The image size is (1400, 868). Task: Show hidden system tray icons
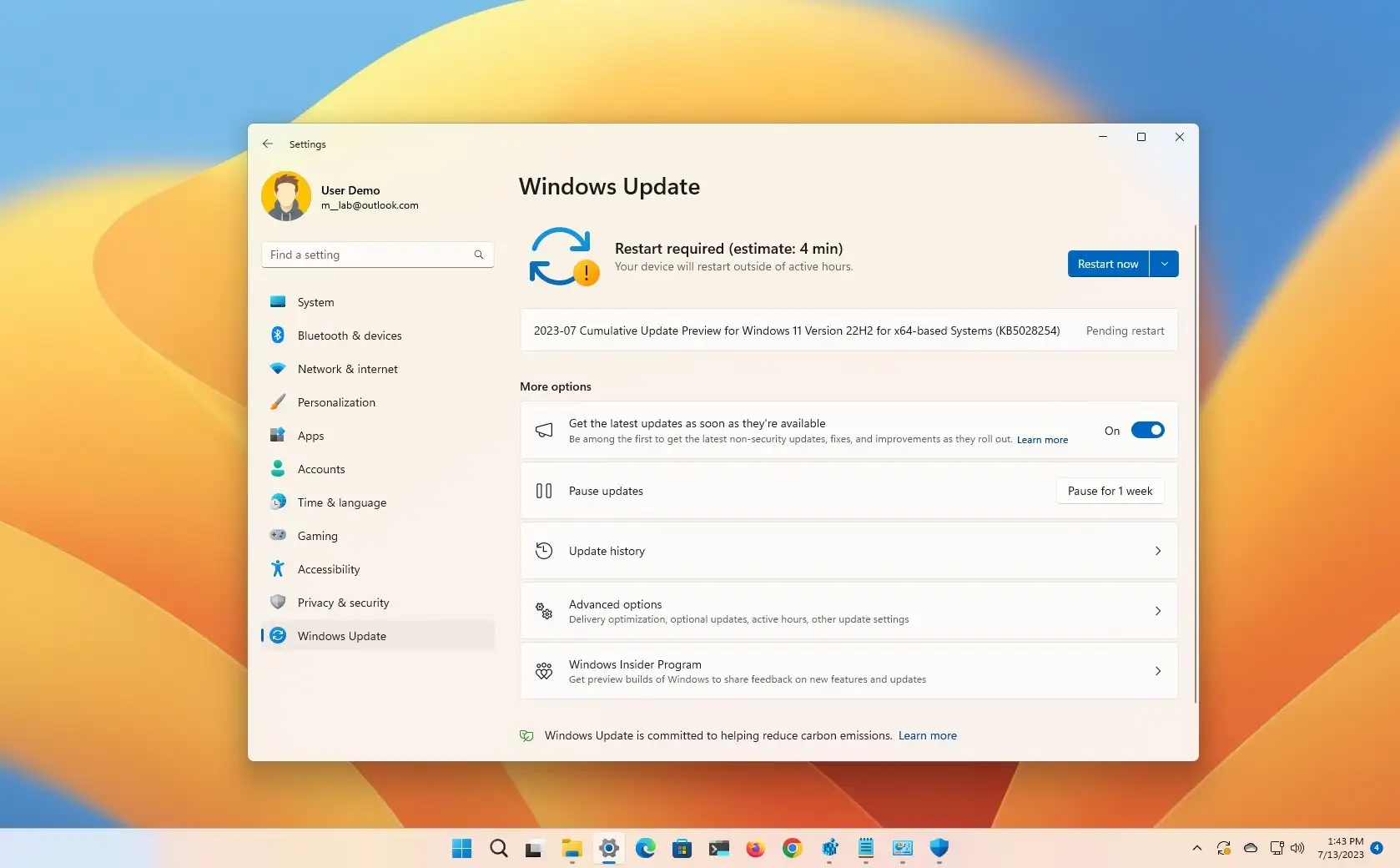1196,848
